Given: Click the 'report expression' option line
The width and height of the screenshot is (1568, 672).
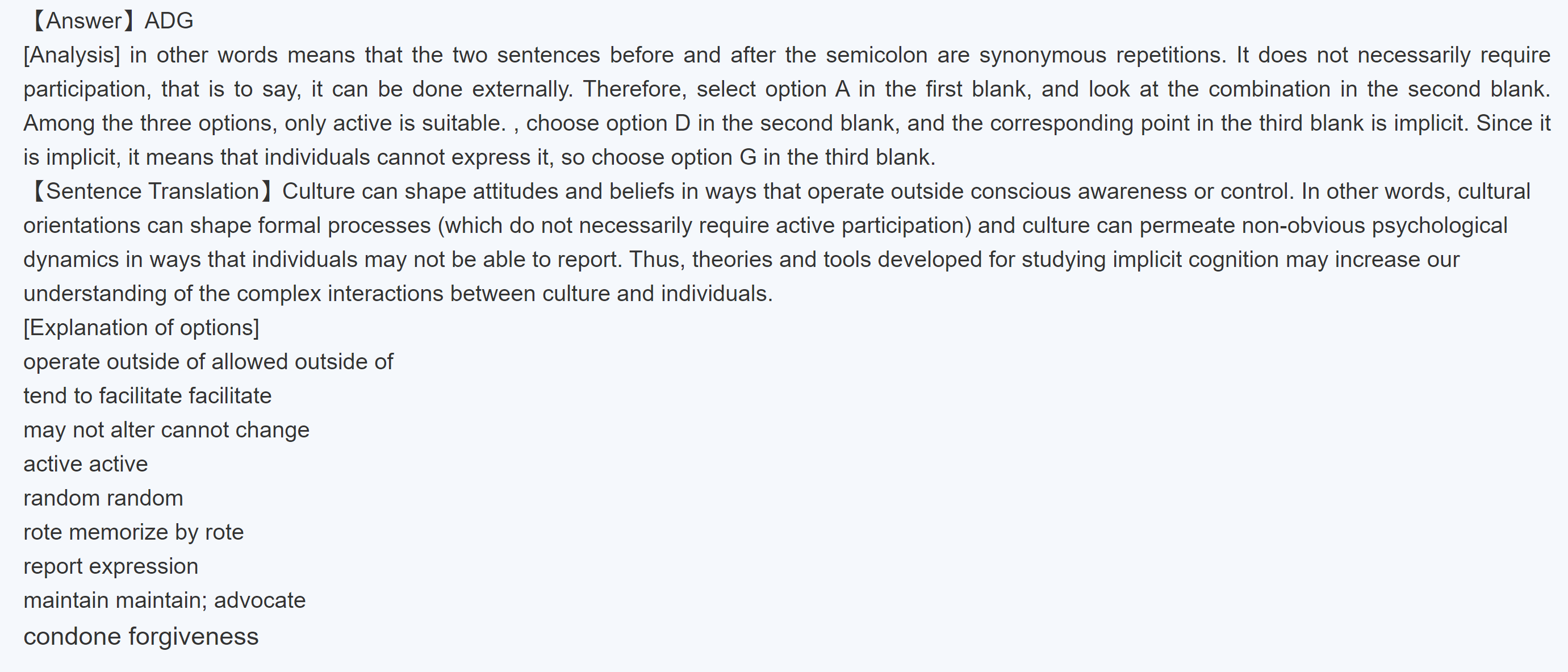Looking at the screenshot, I should tap(111, 567).
